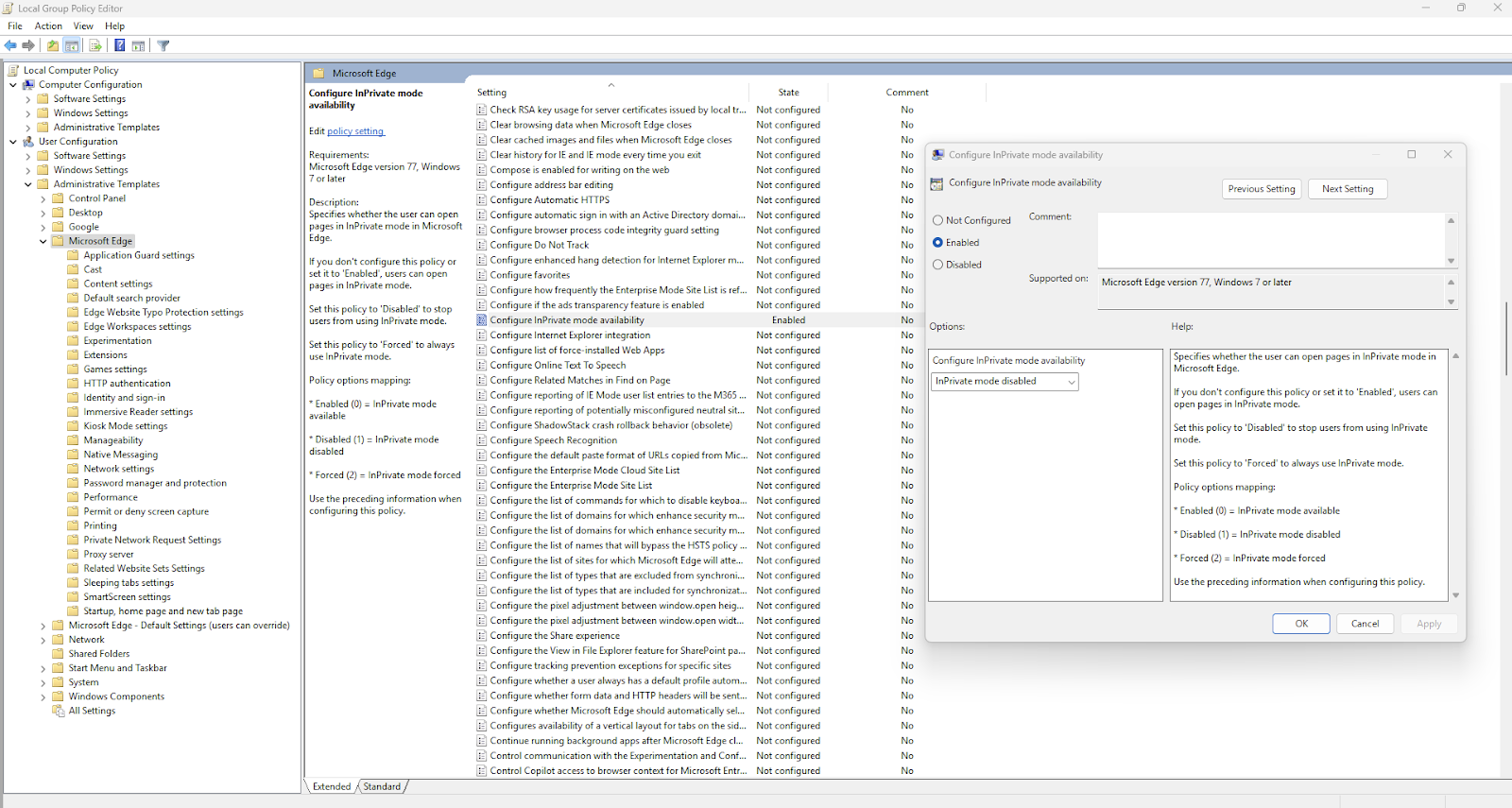1512x808 pixels.
Task: Expand the Start Menu and Taskbar node
Action: (x=43, y=668)
